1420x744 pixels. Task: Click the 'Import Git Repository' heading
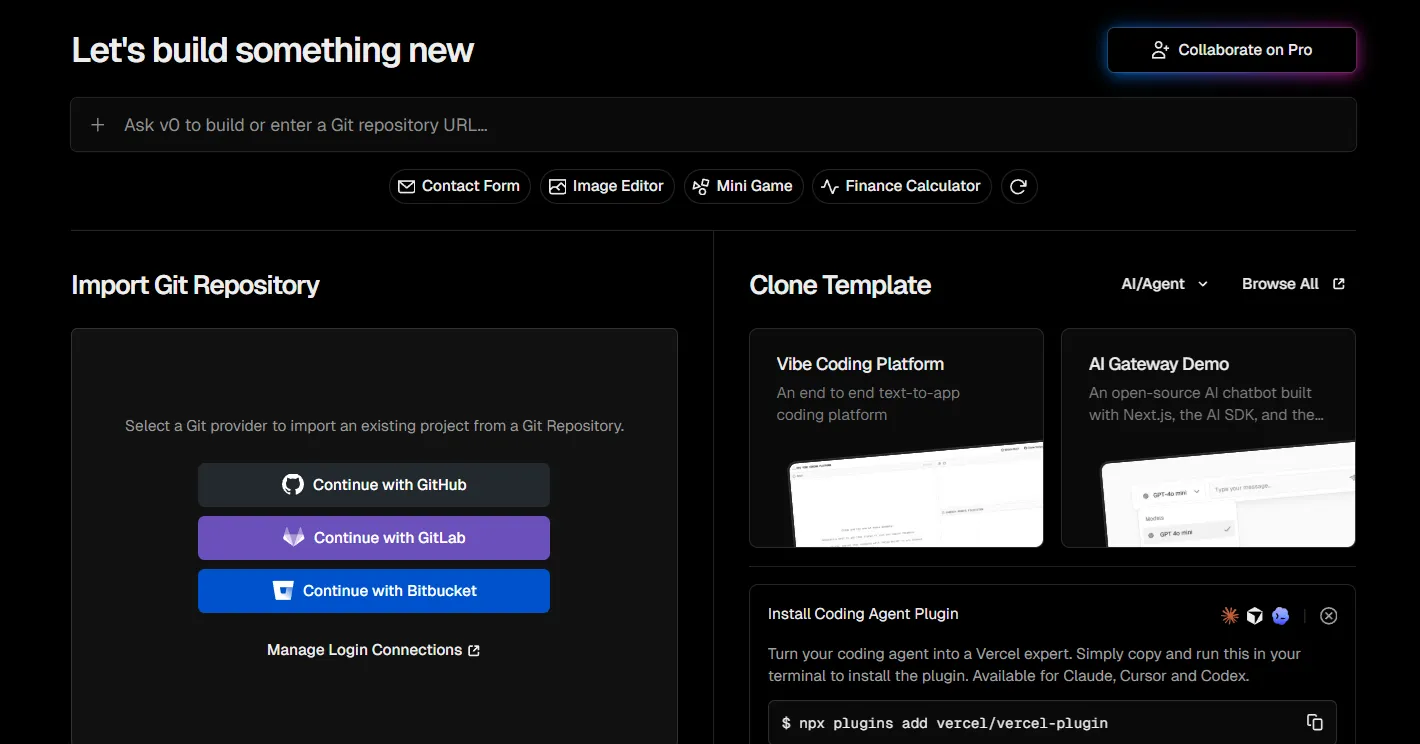click(x=196, y=285)
